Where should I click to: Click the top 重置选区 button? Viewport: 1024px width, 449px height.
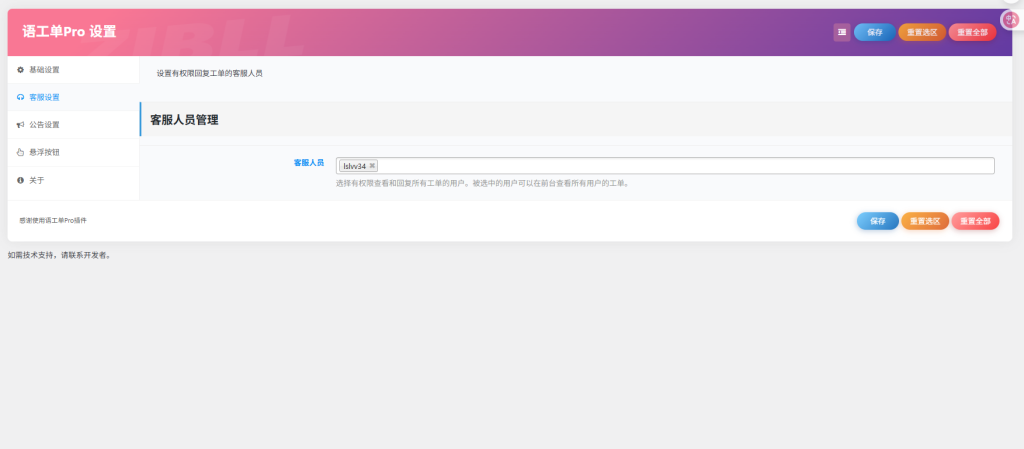point(921,32)
